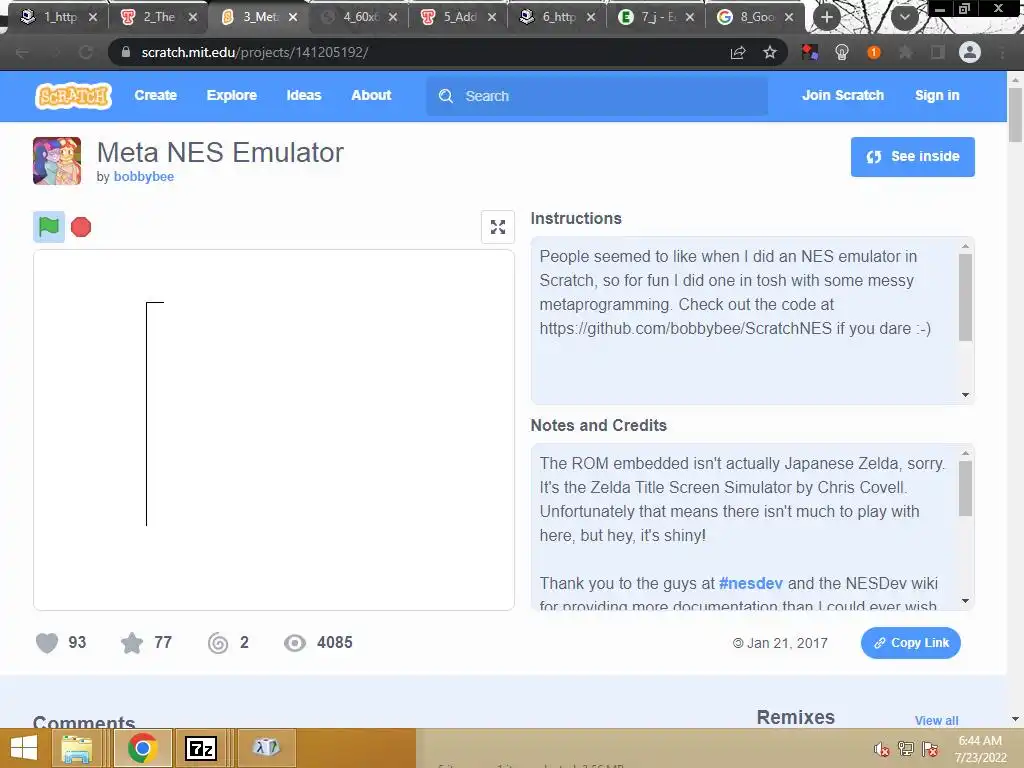Open Chrome extensions puzzle icon
This screenshot has width=1024, height=768.
pos(905,52)
